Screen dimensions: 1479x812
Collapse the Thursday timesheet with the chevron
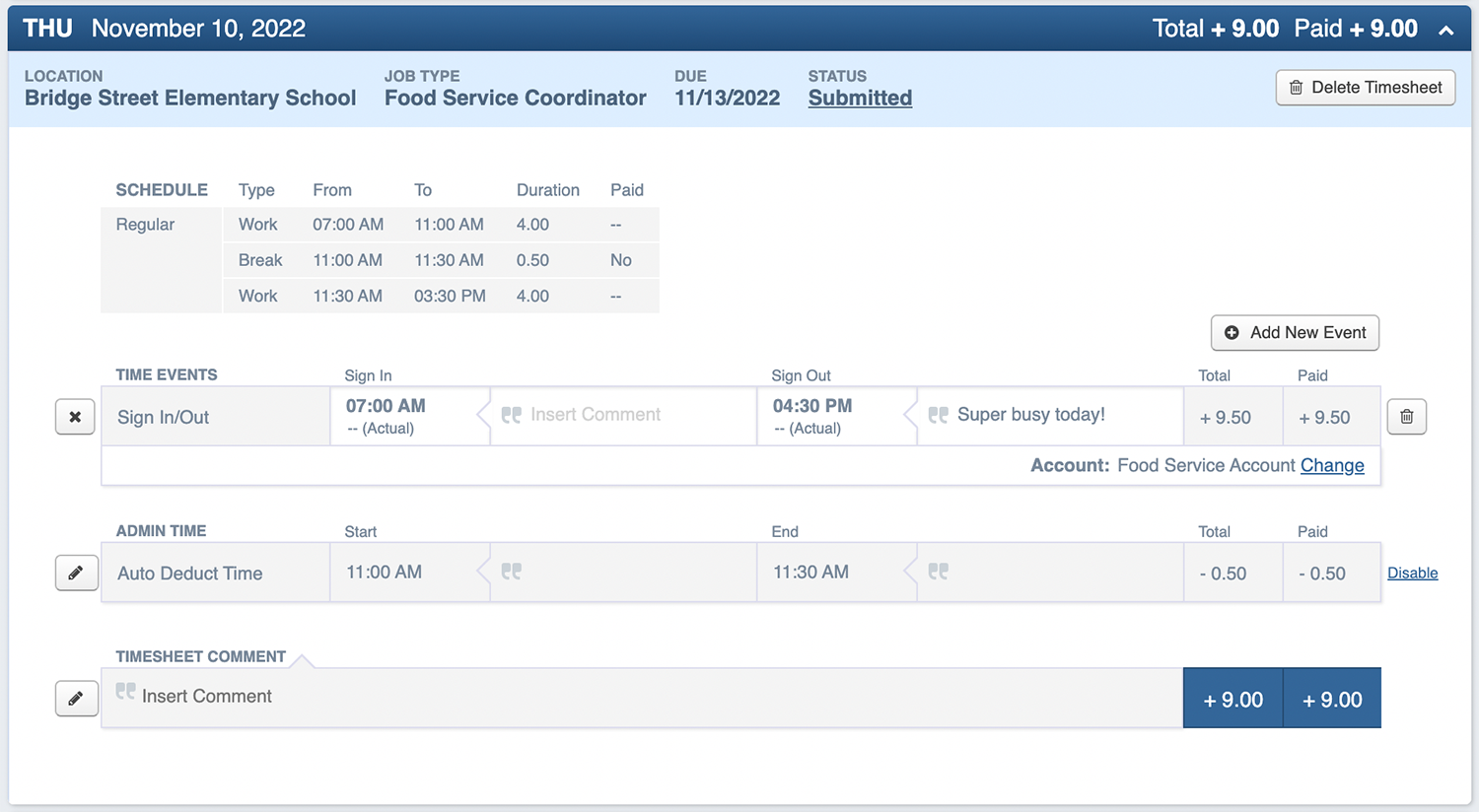pyautogui.click(x=1445, y=31)
